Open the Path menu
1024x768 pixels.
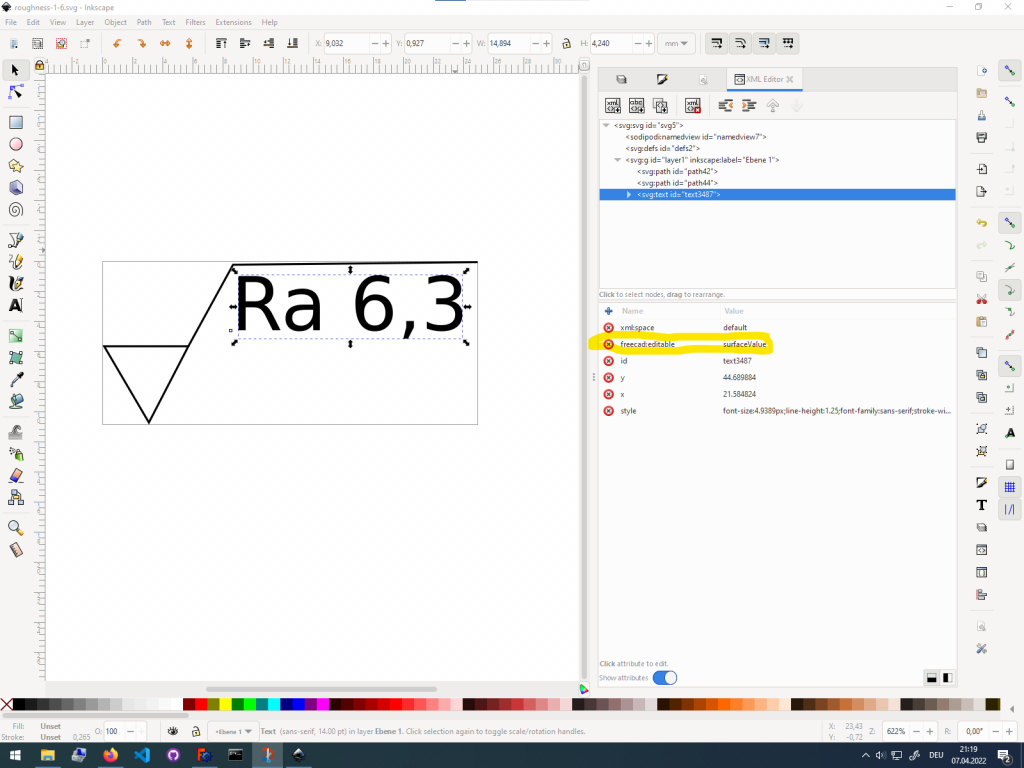(x=144, y=22)
